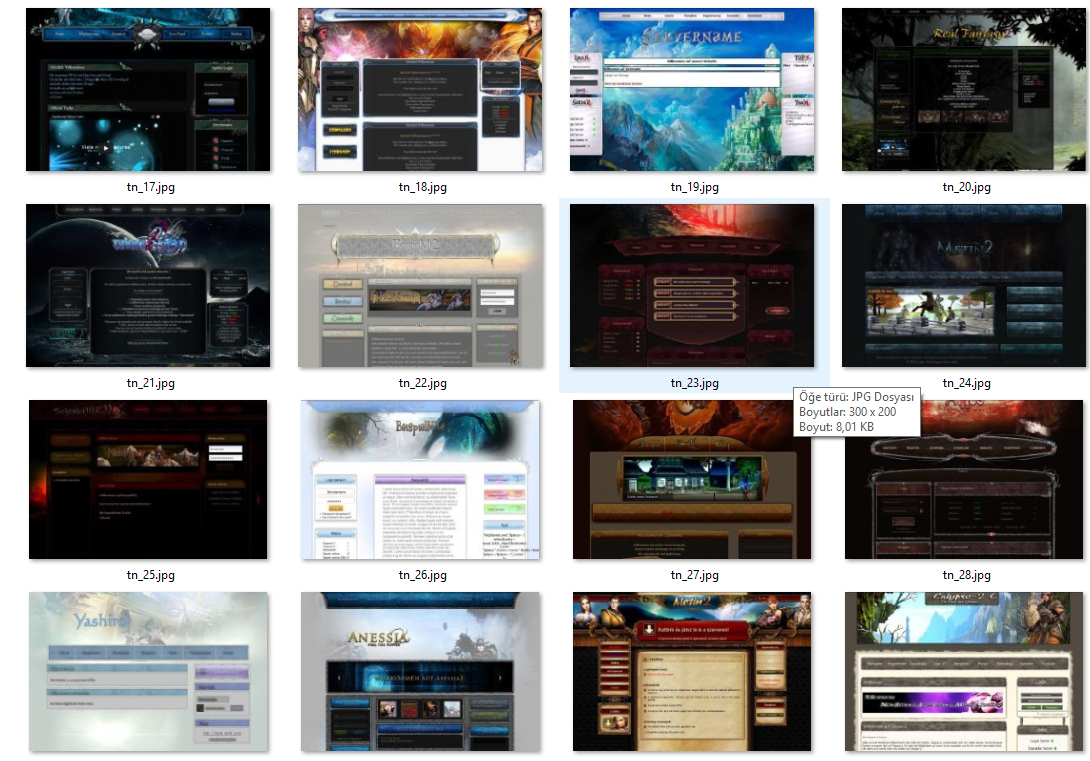
Task: Select the tn_21.jpg thumbnail image
Action: pyautogui.click(x=148, y=286)
